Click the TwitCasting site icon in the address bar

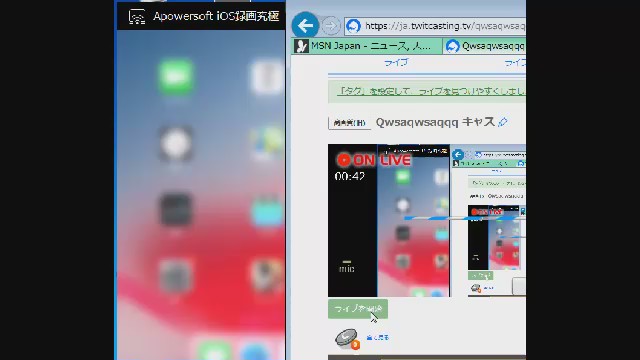click(353, 26)
